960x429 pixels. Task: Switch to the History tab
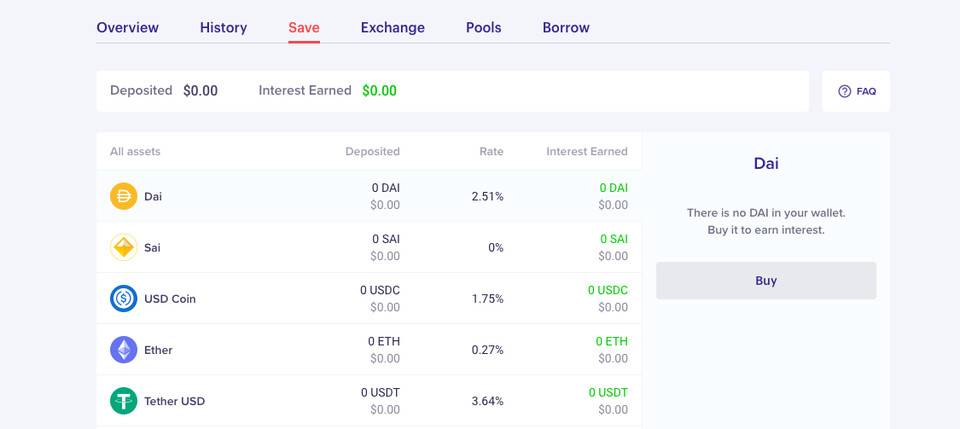223,28
